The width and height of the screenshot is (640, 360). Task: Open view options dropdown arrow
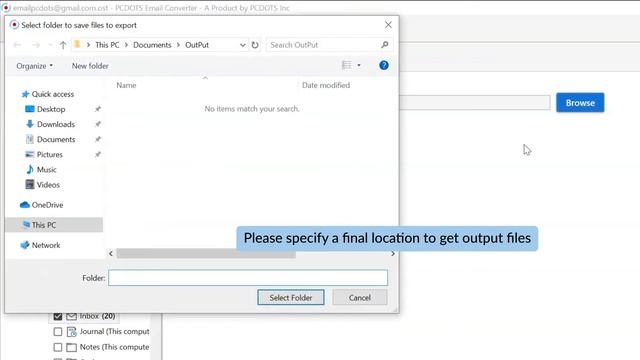[x=359, y=65]
